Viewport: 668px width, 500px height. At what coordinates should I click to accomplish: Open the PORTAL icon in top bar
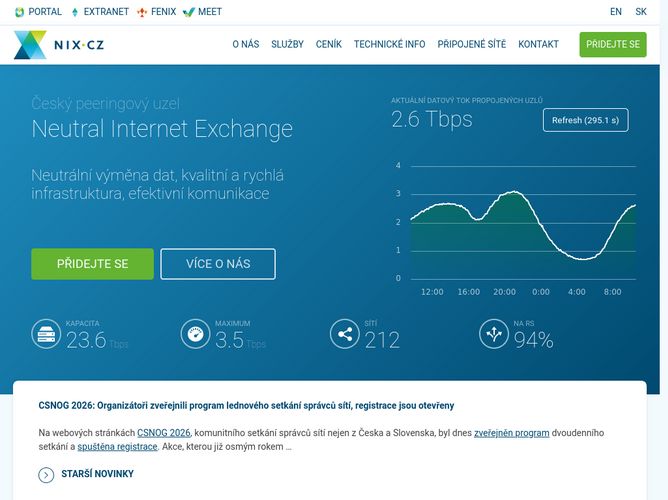click(x=19, y=12)
